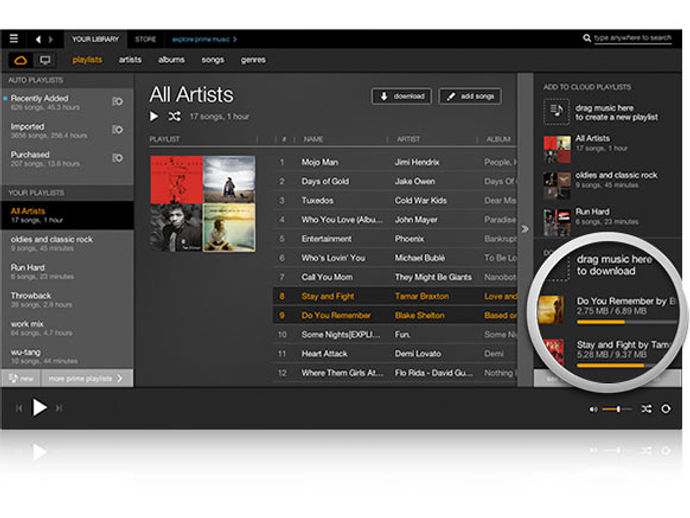Skip to the next track
The image size is (690, 518).
59,408
